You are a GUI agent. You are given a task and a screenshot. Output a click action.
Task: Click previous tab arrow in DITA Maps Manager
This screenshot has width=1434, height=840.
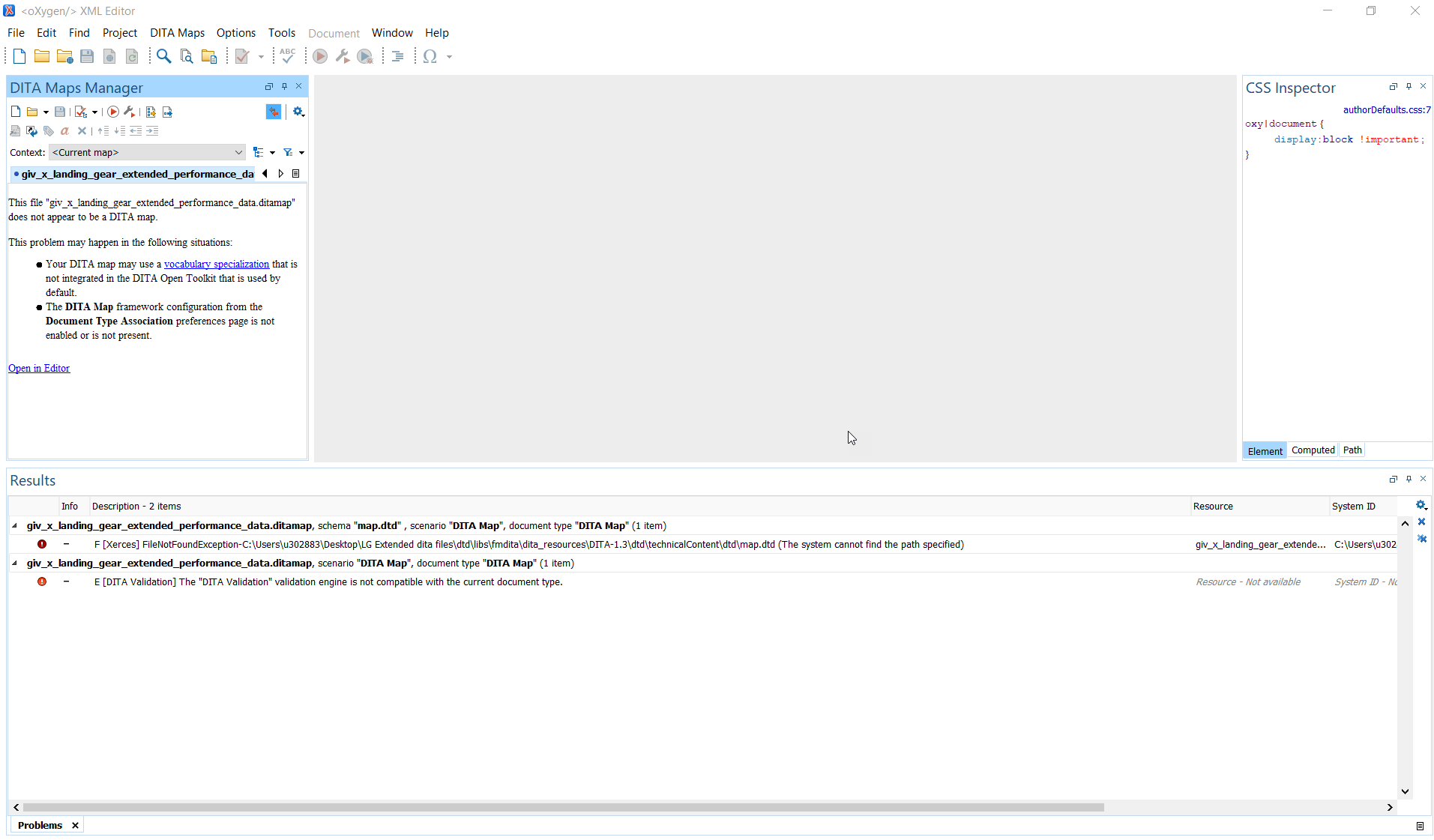[265, 174]
